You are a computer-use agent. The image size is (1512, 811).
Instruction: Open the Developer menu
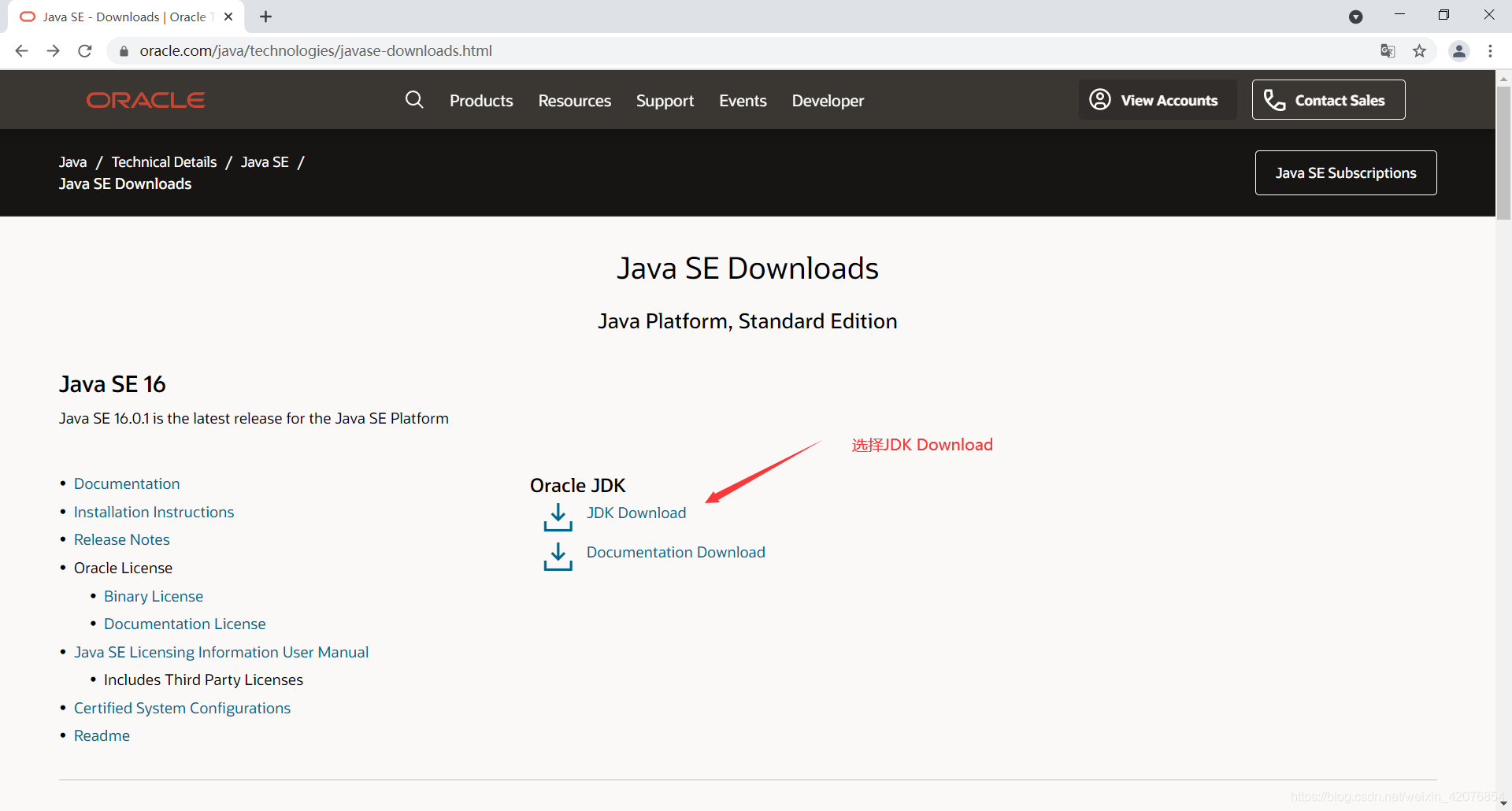point(828,101)
